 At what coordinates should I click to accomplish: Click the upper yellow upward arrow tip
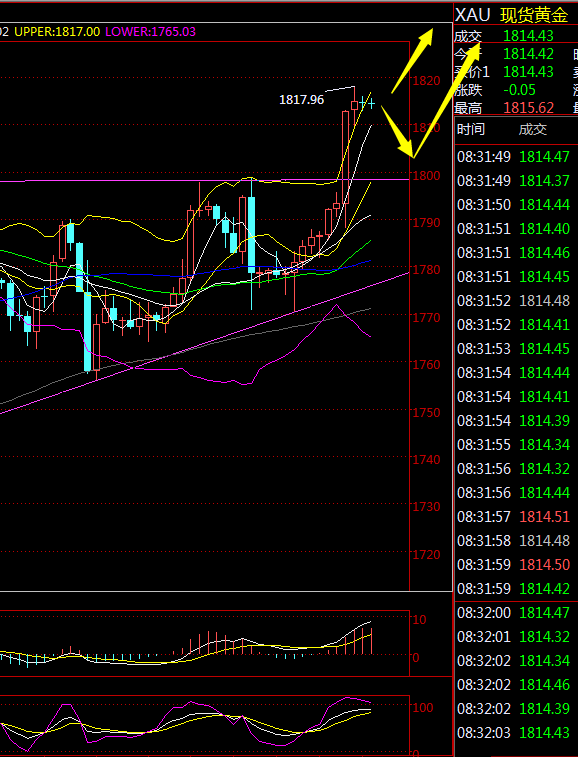(x=427, y=35)
